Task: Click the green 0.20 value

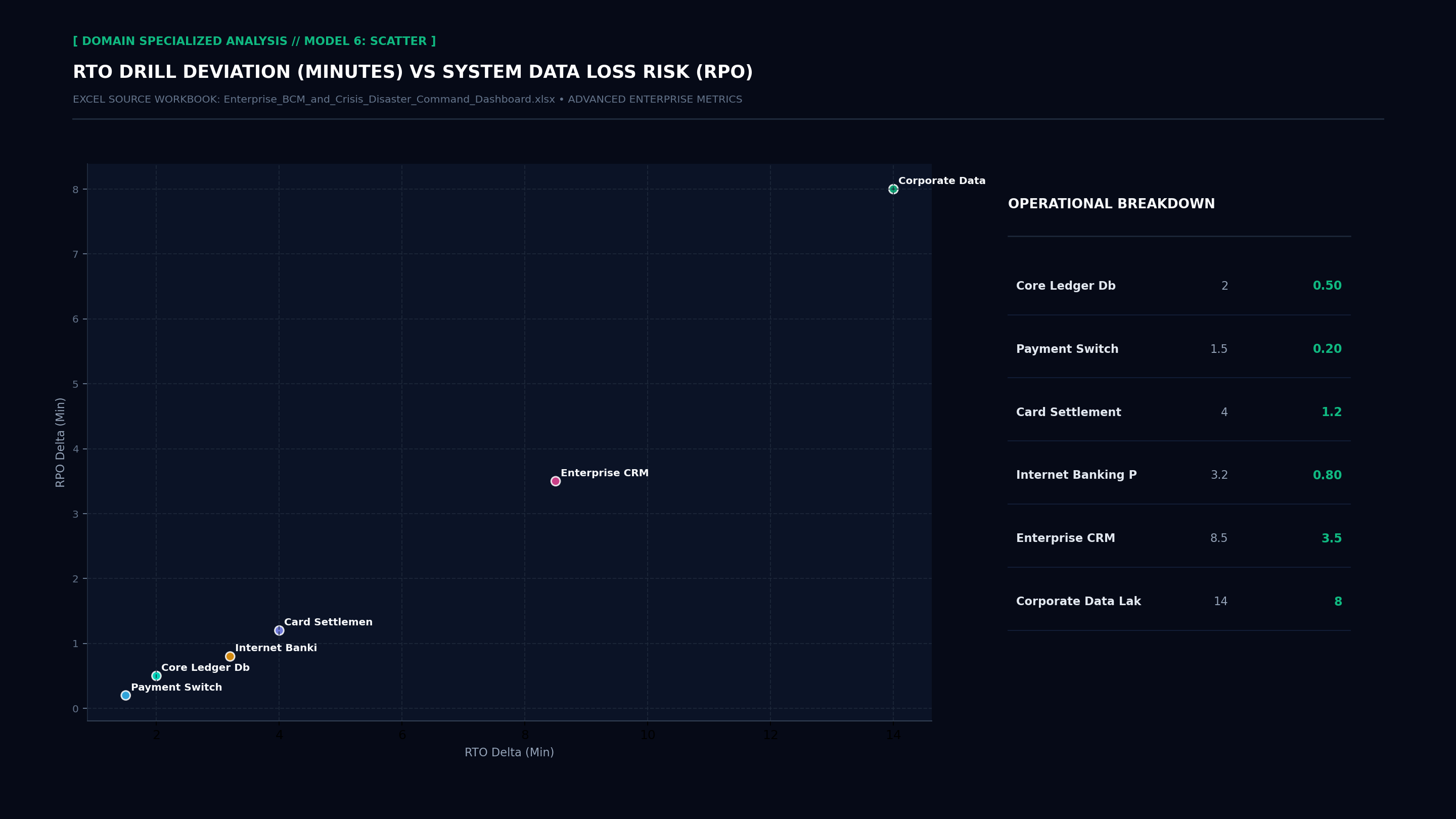Action: pos(1327,349)
